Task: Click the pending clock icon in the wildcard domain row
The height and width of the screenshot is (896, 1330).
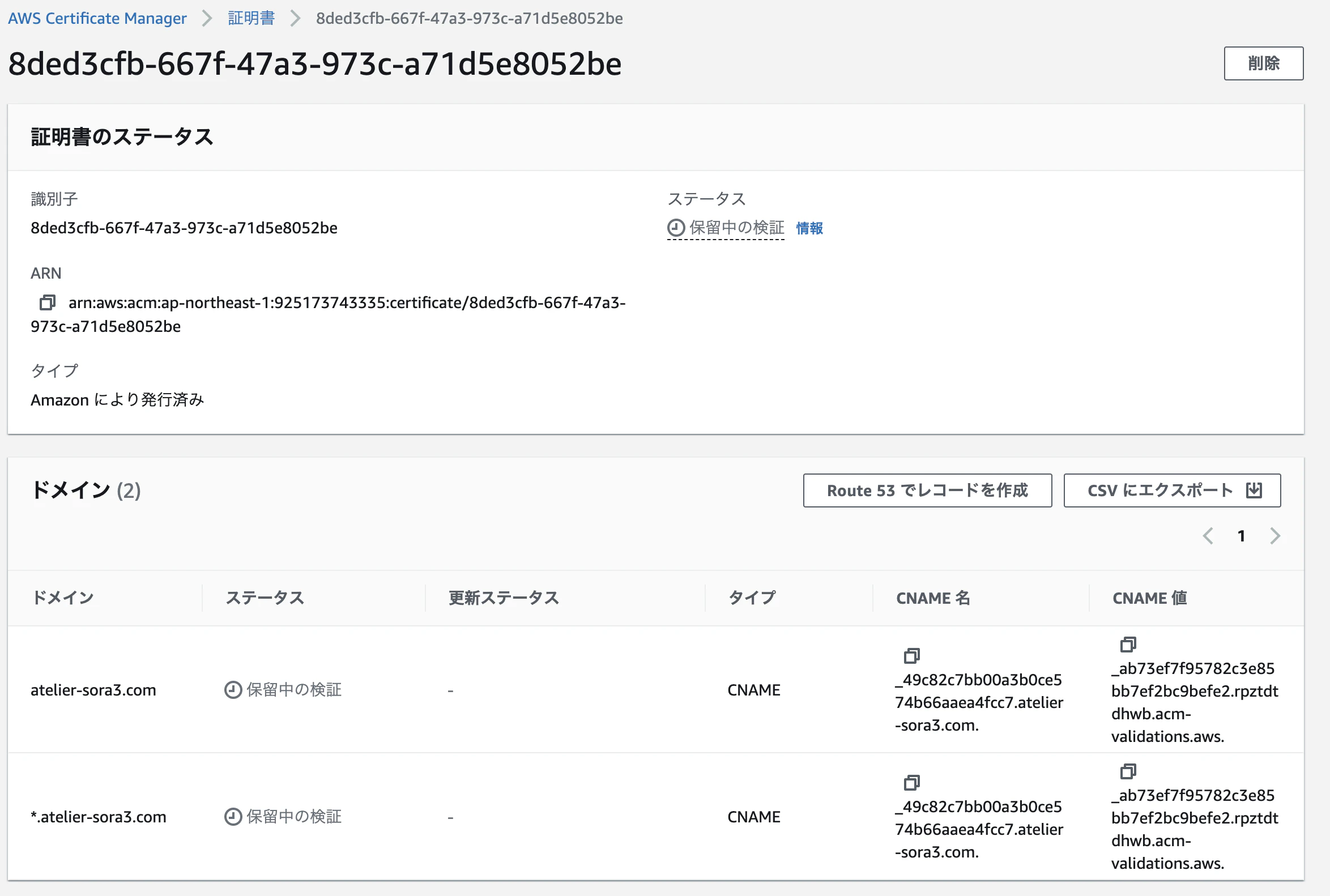Action: pos(233,817)
